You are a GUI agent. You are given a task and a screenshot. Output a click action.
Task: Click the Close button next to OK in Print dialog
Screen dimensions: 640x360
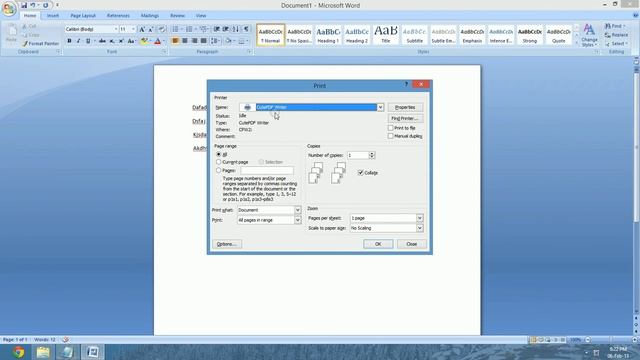[412, 244]
